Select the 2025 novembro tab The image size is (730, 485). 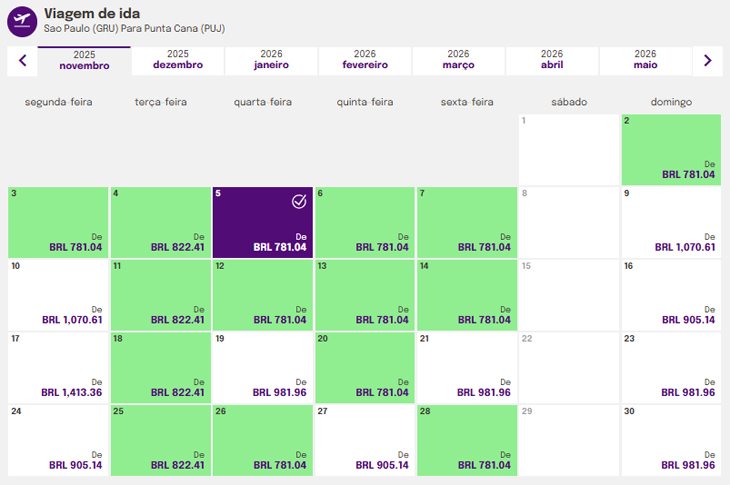pyautogui.click(x=84, y=60)
